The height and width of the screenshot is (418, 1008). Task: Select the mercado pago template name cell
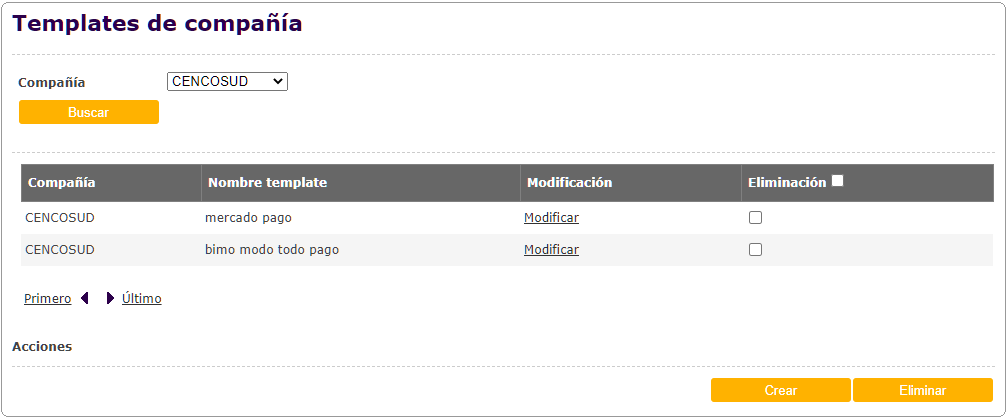248,218
